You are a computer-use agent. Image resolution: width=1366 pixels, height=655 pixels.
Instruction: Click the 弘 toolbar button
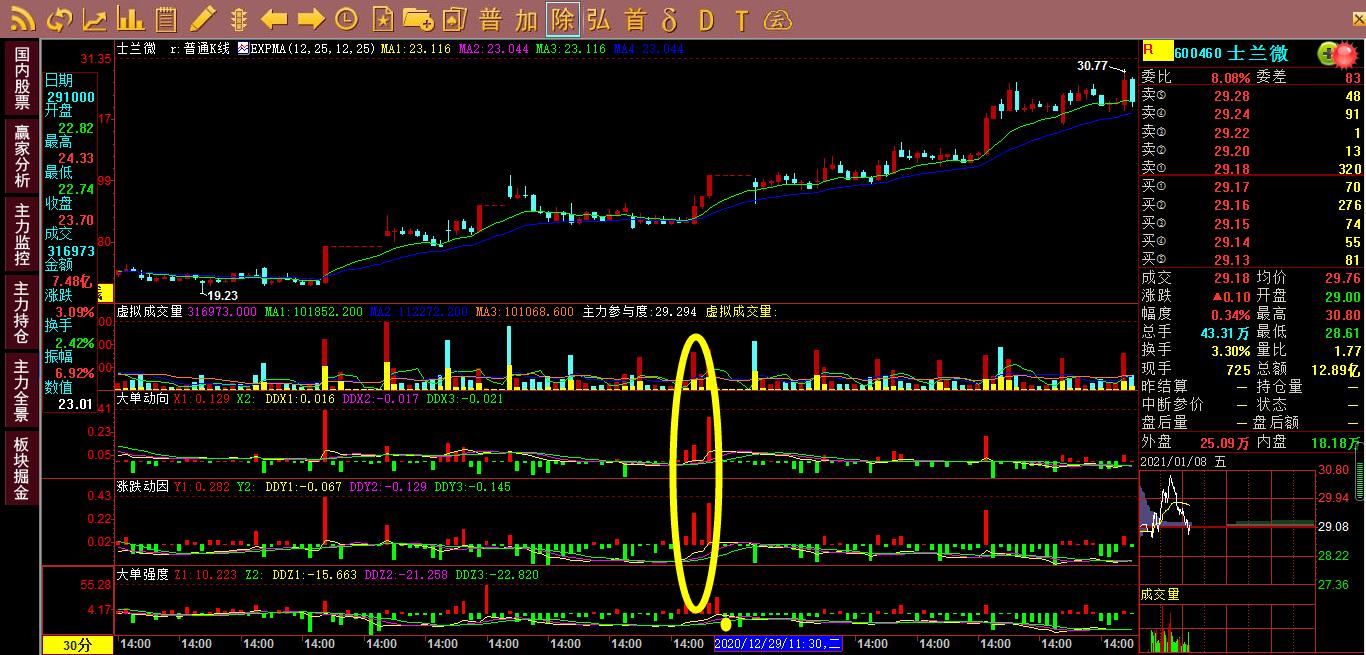(598, 18)
